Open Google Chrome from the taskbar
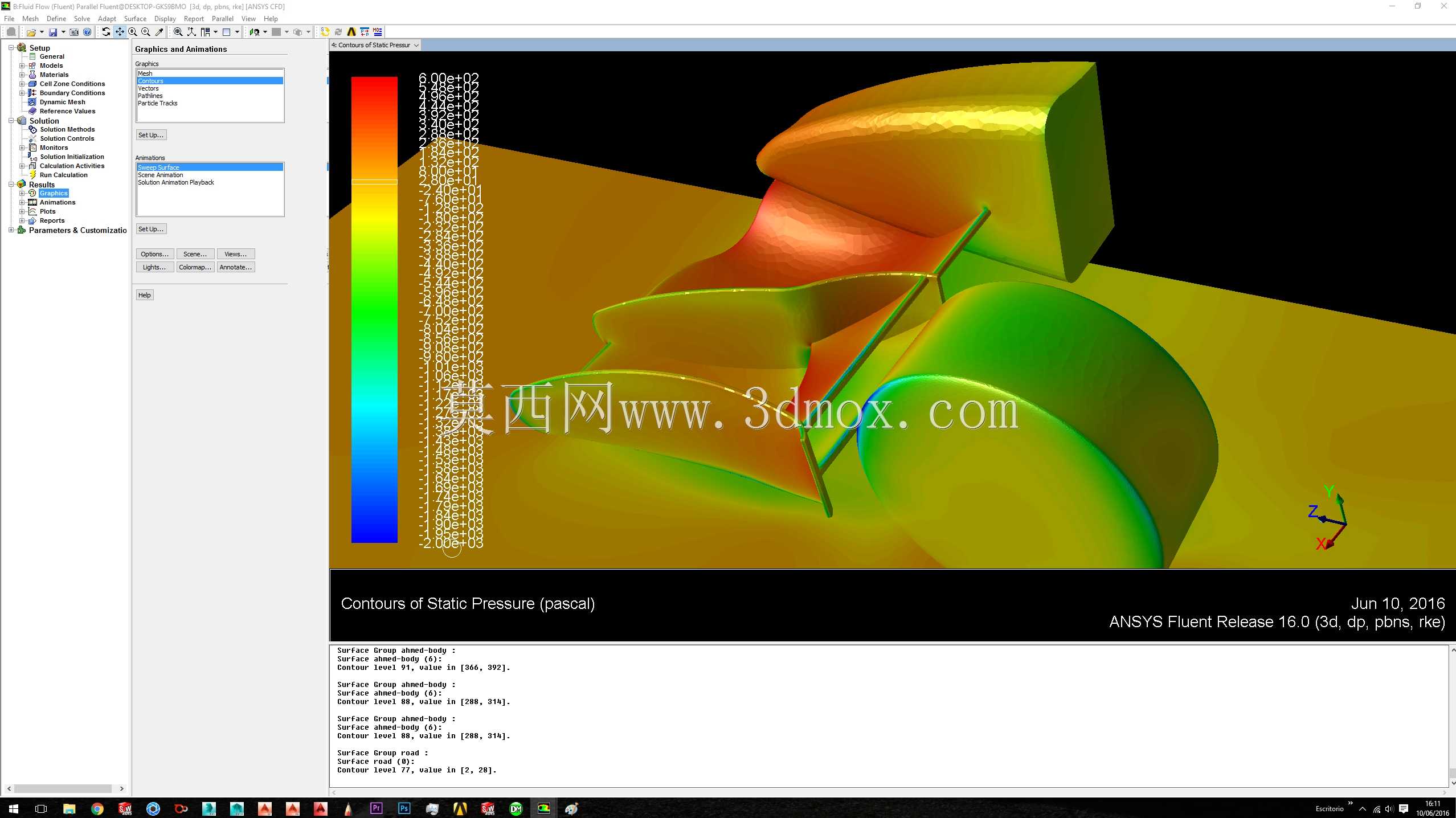The width and height of the screenshot is (1456, 818). pyautogui.click(x=97, y=808)
